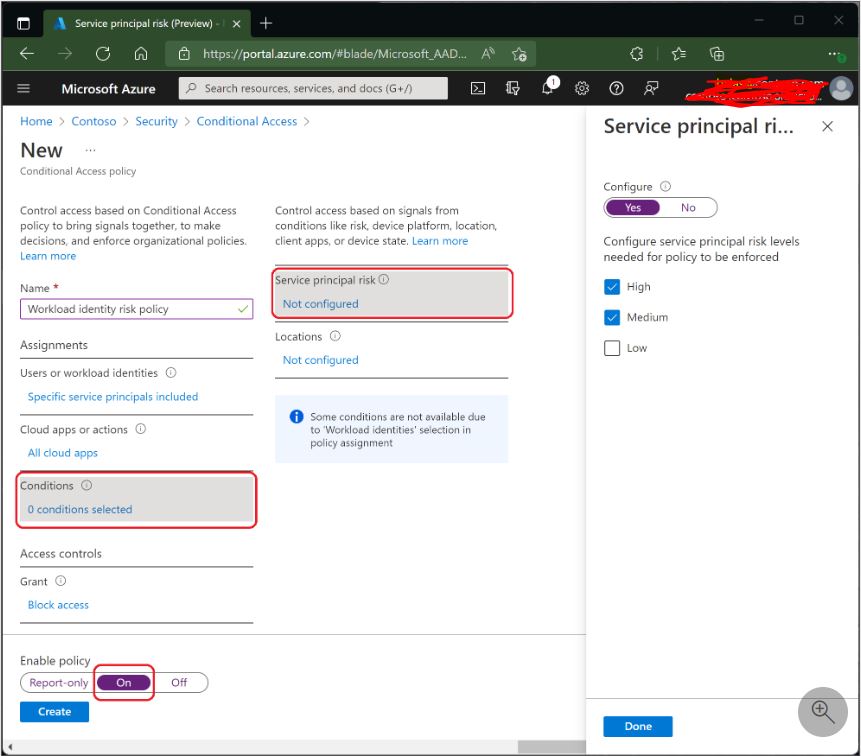Image resolution: width=861 pixels, height=756 pixels.
Task: Open the favorites list icon
Action: [x=679, y=53]
